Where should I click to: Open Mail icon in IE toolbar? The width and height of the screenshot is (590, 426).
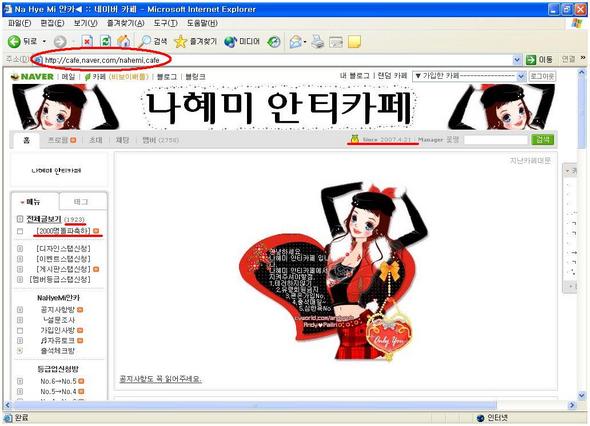click(x=296, y=41)
